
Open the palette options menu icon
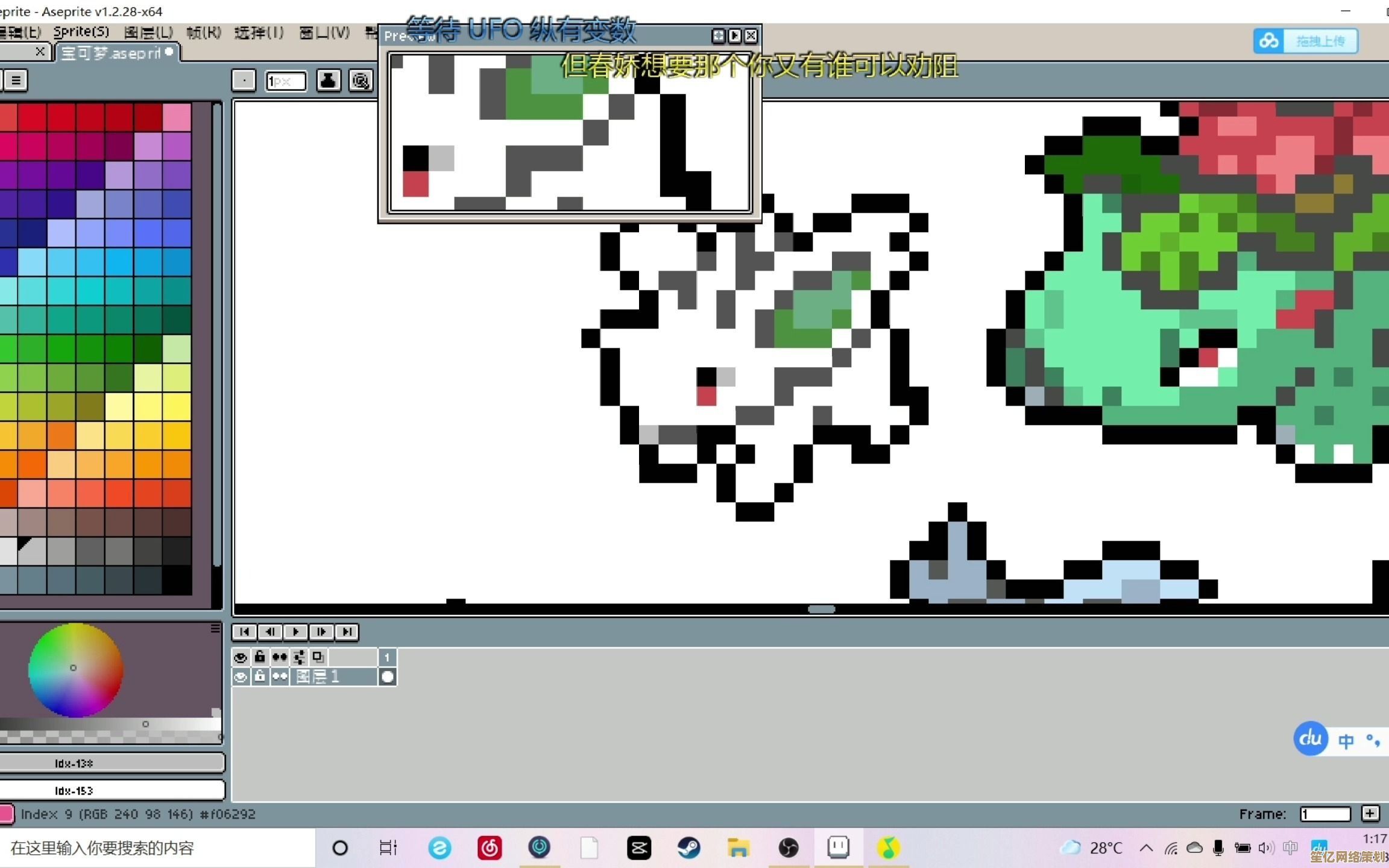click(16, 80)
